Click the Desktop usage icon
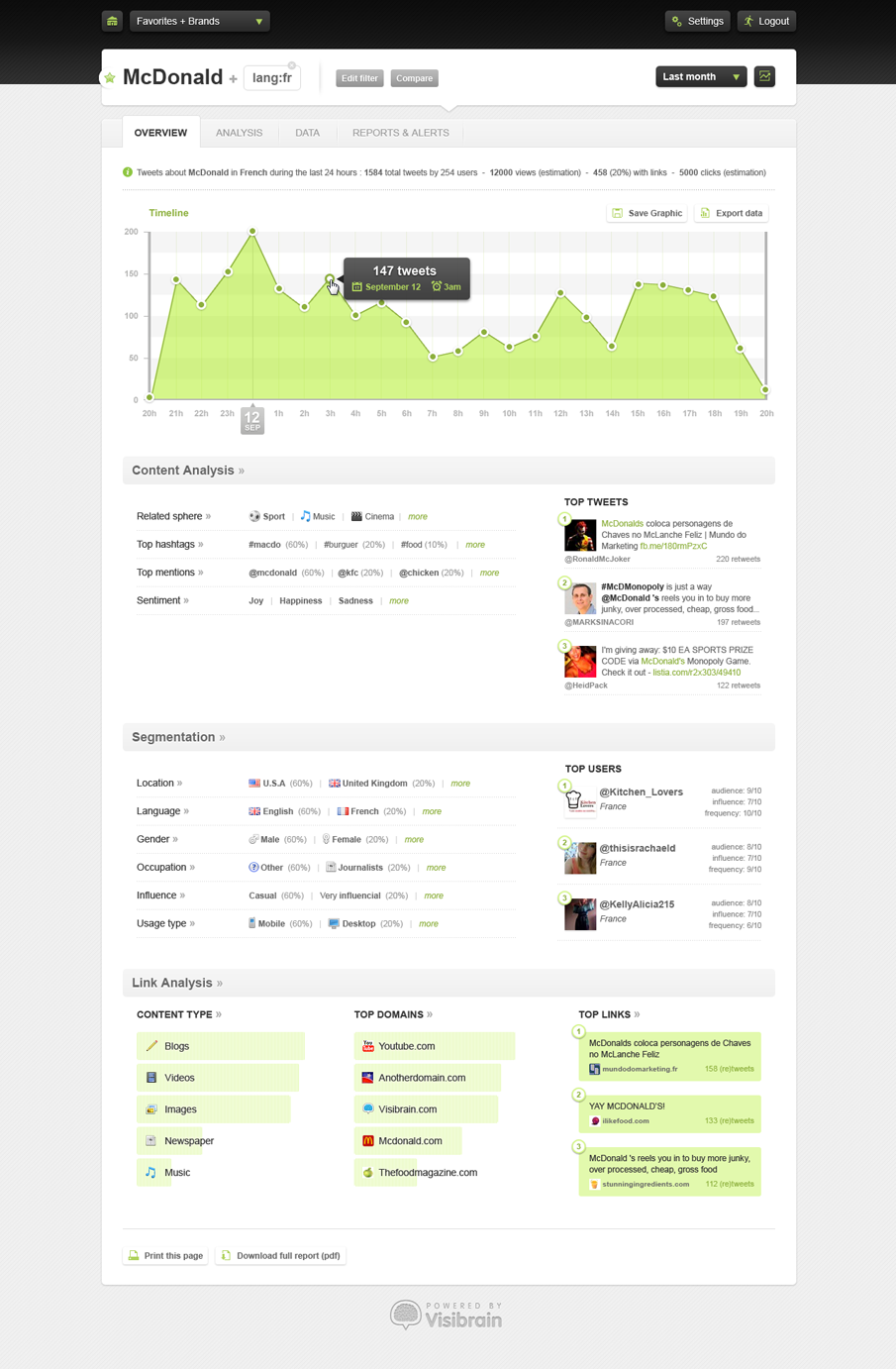The height and width of the screenshot is (1369, 896). pos(334,923)
